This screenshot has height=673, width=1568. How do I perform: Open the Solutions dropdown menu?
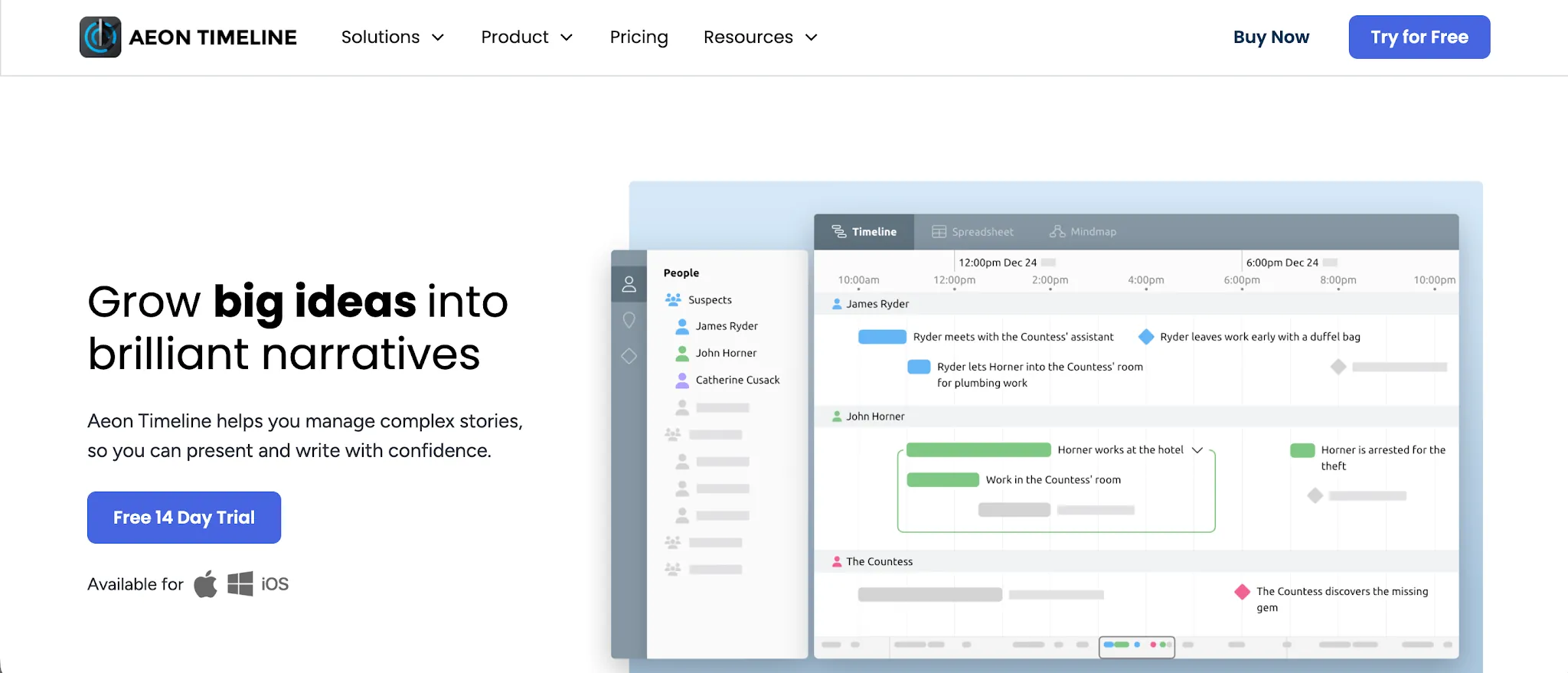392,37
